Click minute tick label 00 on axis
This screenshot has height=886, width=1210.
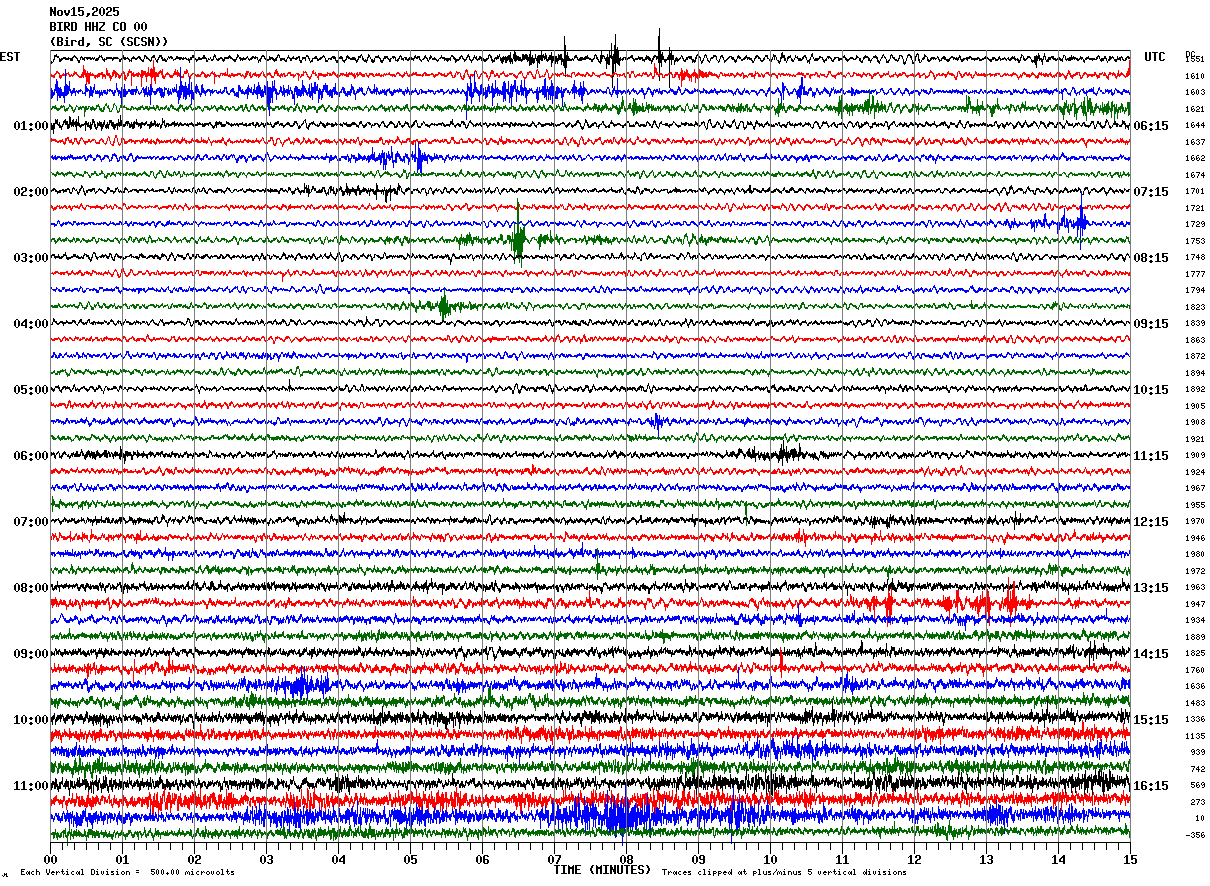(x=50, y=859)
